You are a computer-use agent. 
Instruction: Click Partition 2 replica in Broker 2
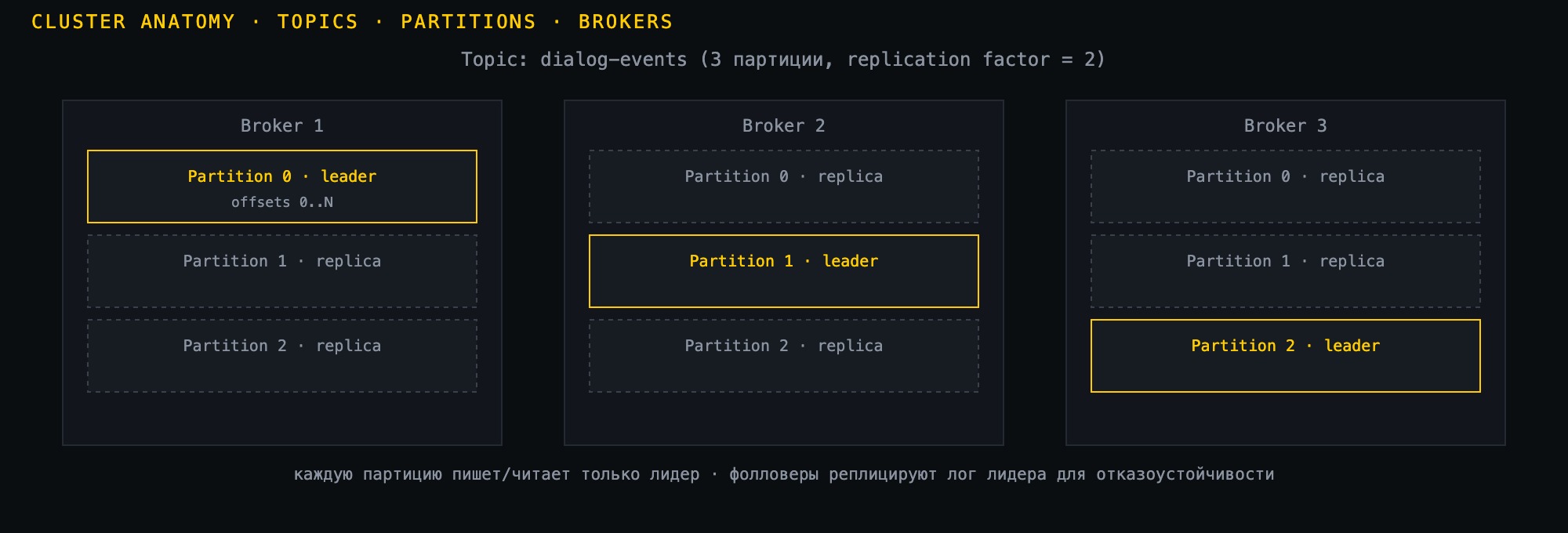click(x=784, y=356)
